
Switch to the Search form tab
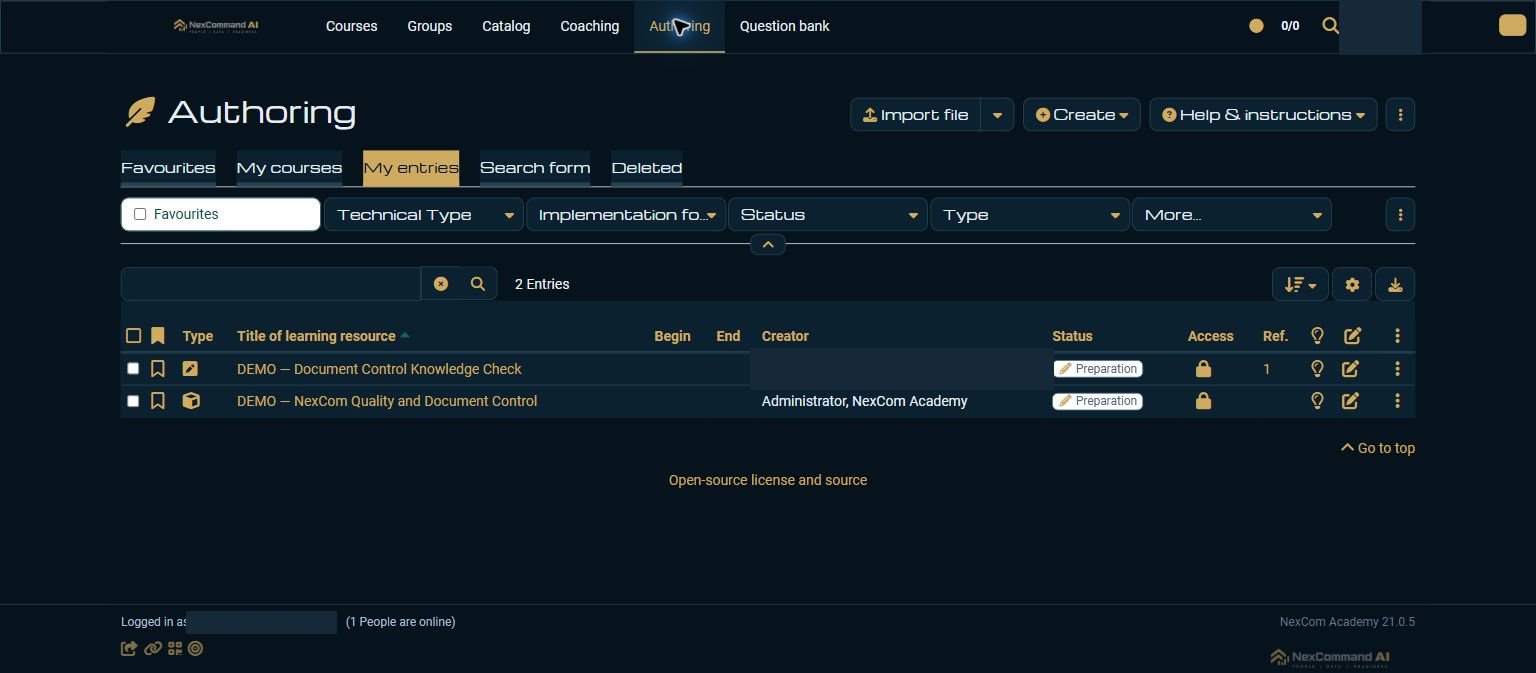(535, 168)
